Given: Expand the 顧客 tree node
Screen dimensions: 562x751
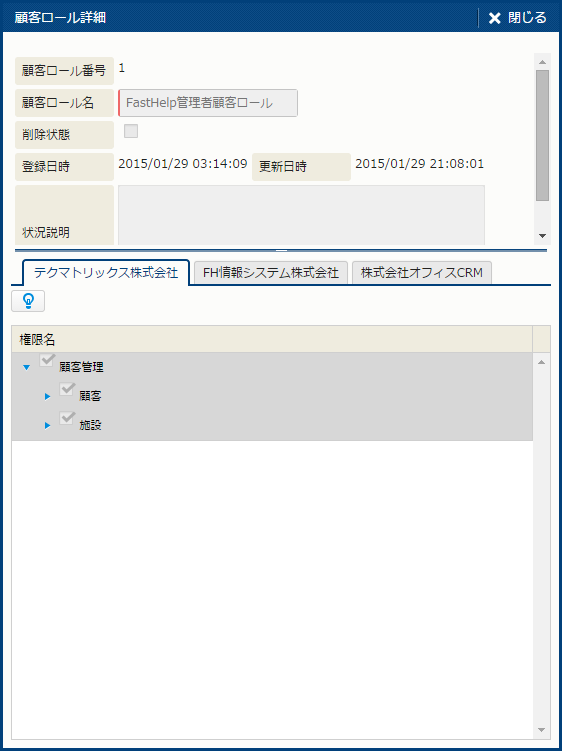Looking at the screenshot, I should 47,397.
